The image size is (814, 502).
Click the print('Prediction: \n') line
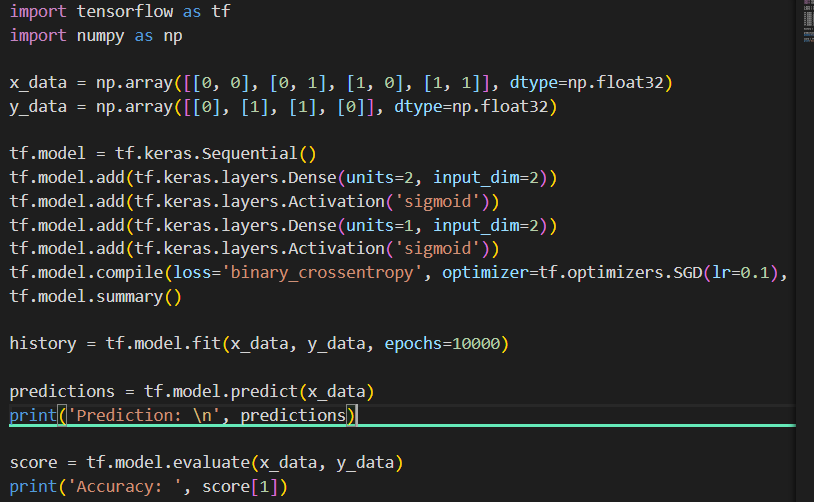click(183, 415)
